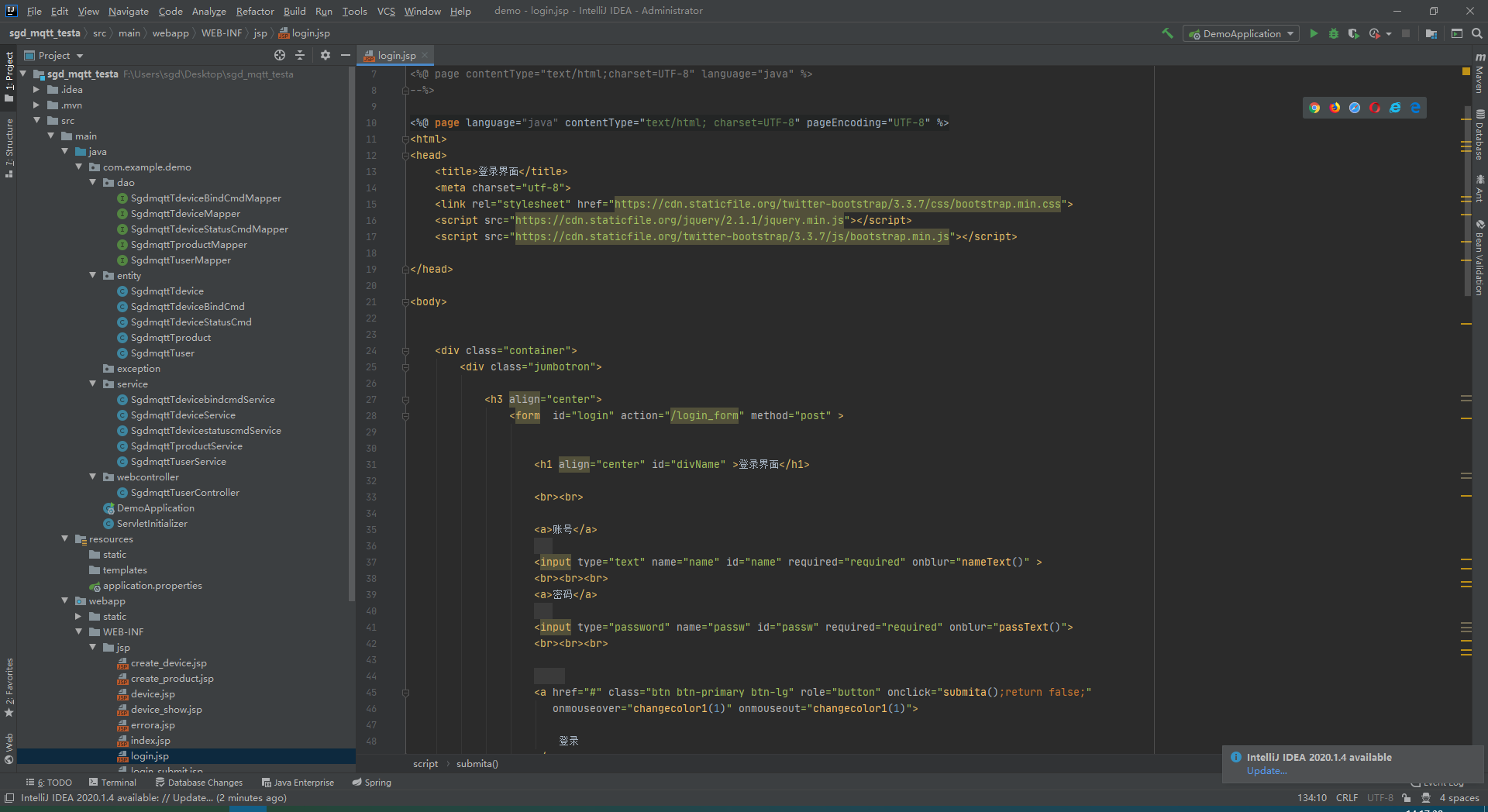Open Spring tool window
The width and height of the screenshot is (1488, 812).
click(371, 783)
